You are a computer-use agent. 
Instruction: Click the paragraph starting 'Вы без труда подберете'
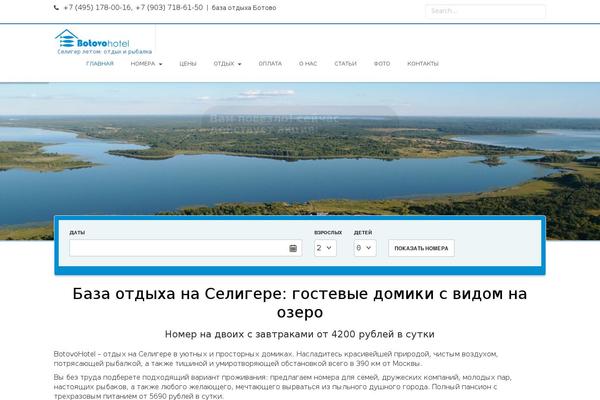click(283, 387)
